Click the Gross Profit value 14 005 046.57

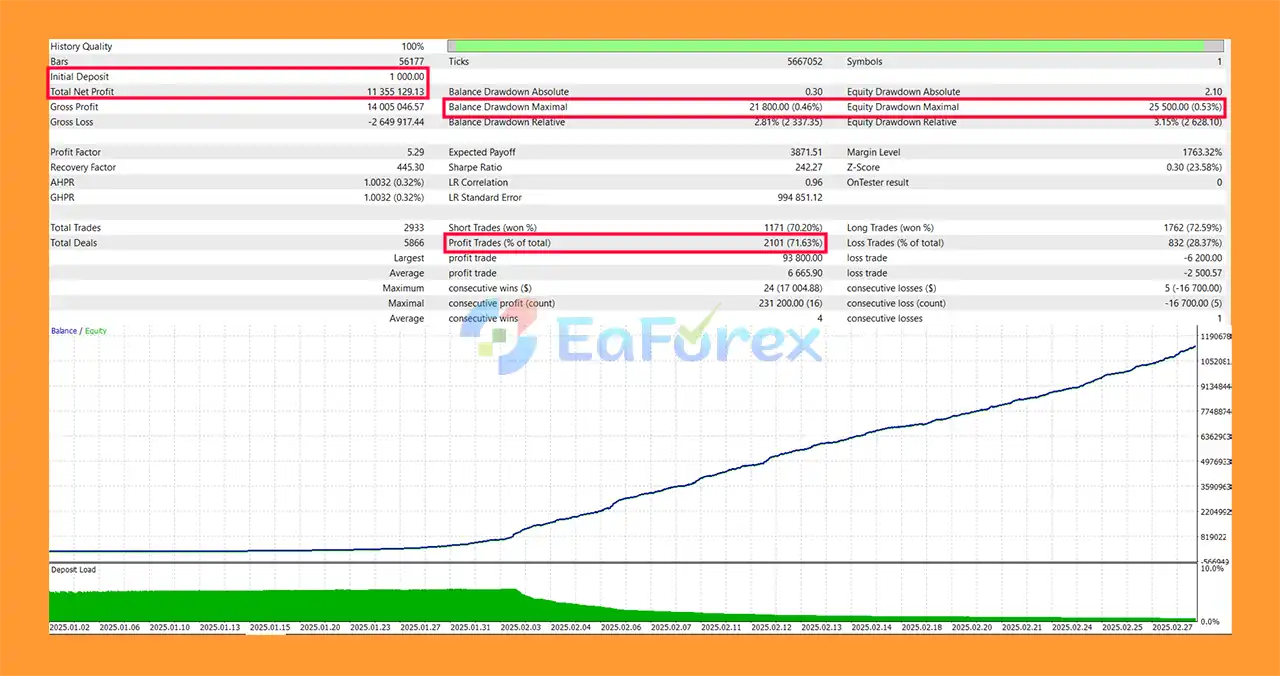396,107
